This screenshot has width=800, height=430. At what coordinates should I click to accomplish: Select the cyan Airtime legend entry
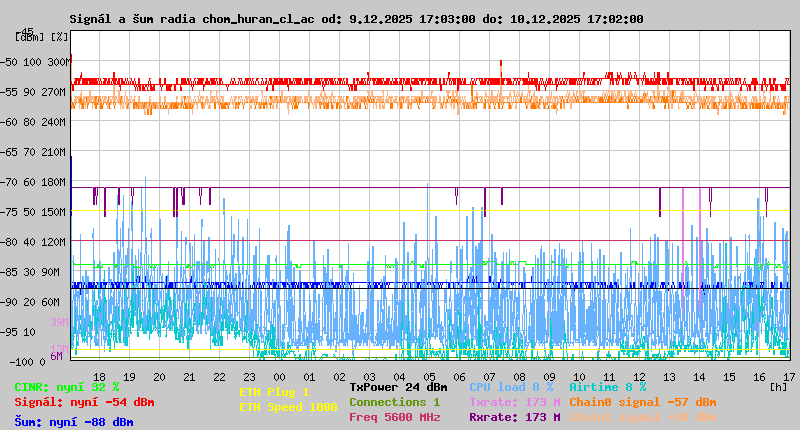coord(607,387)
